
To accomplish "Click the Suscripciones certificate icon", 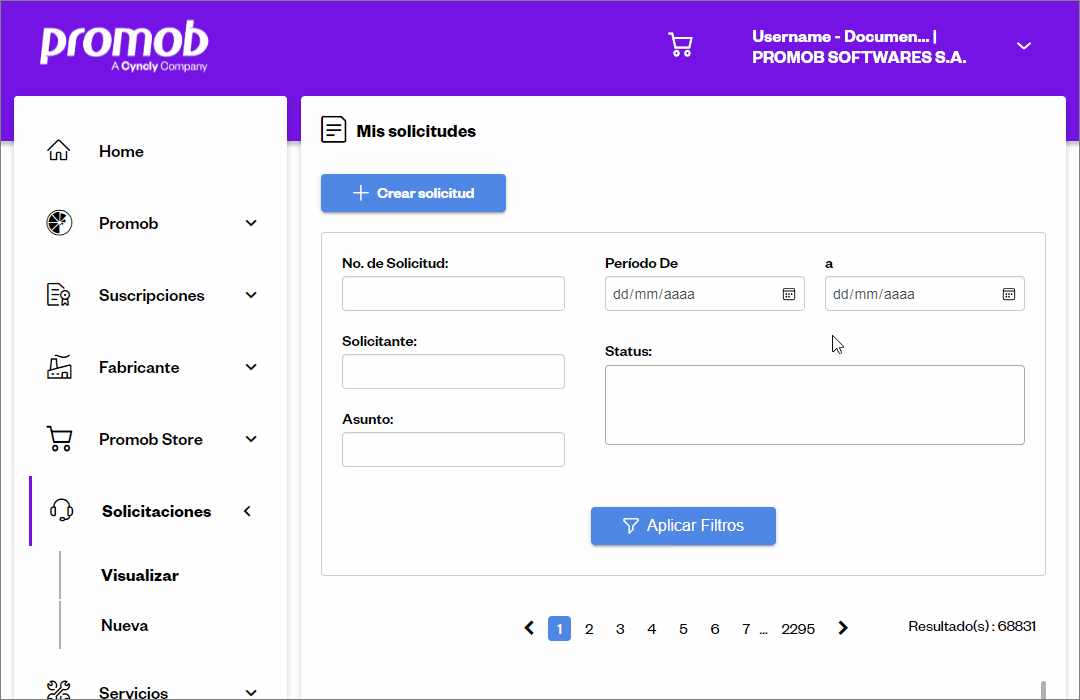I will (59, 295).
